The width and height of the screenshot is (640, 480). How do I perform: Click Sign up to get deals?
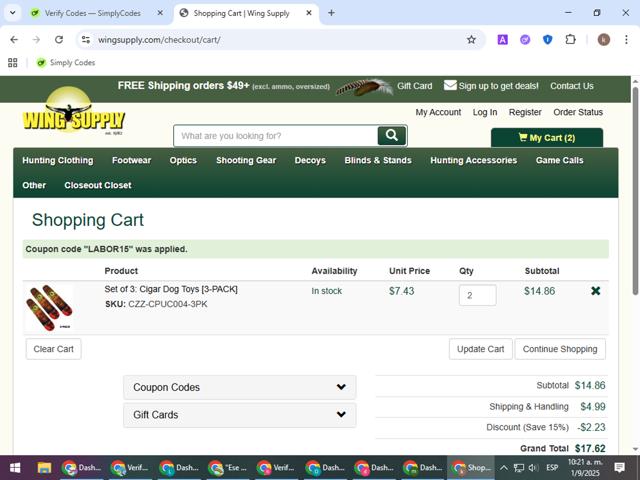pyautogui.click(x=491, y=86)
